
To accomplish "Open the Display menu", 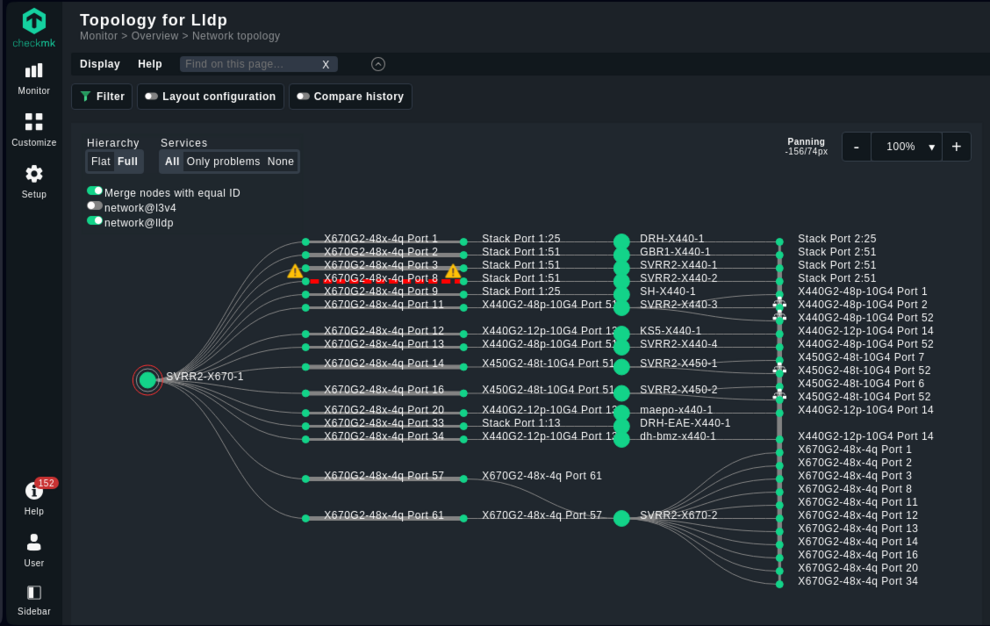I will tap(100, 64).
